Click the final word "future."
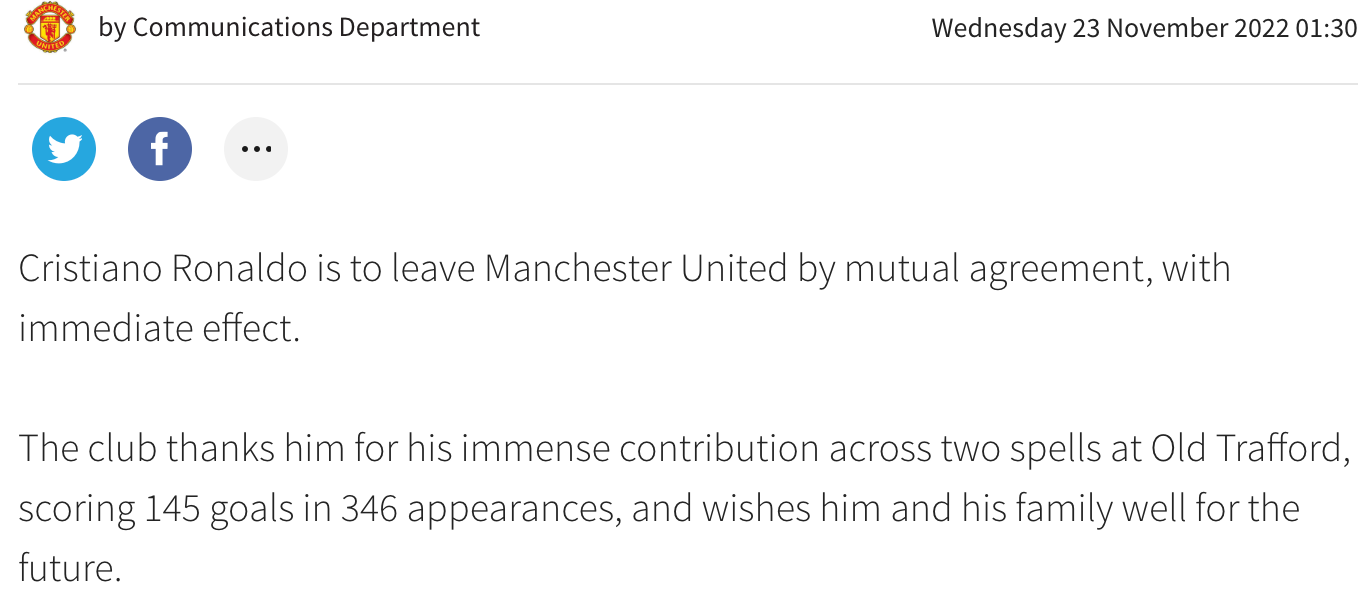This screenshot has height=604, width=1363. click(x=70, y=568)
